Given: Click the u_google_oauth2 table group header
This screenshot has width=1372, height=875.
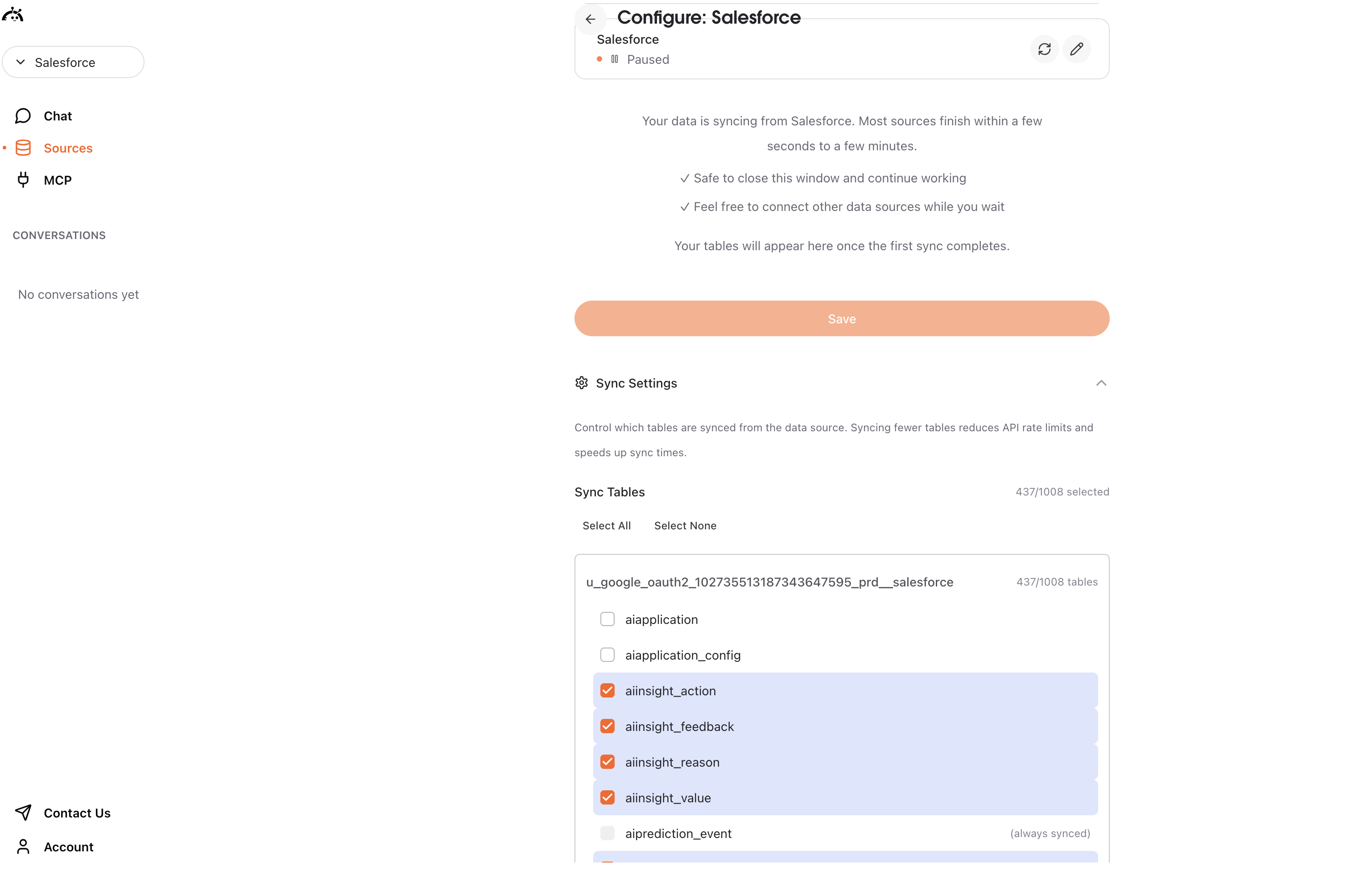Looking at the screenshot, I should pyautogui.click(x=770, y=582).
